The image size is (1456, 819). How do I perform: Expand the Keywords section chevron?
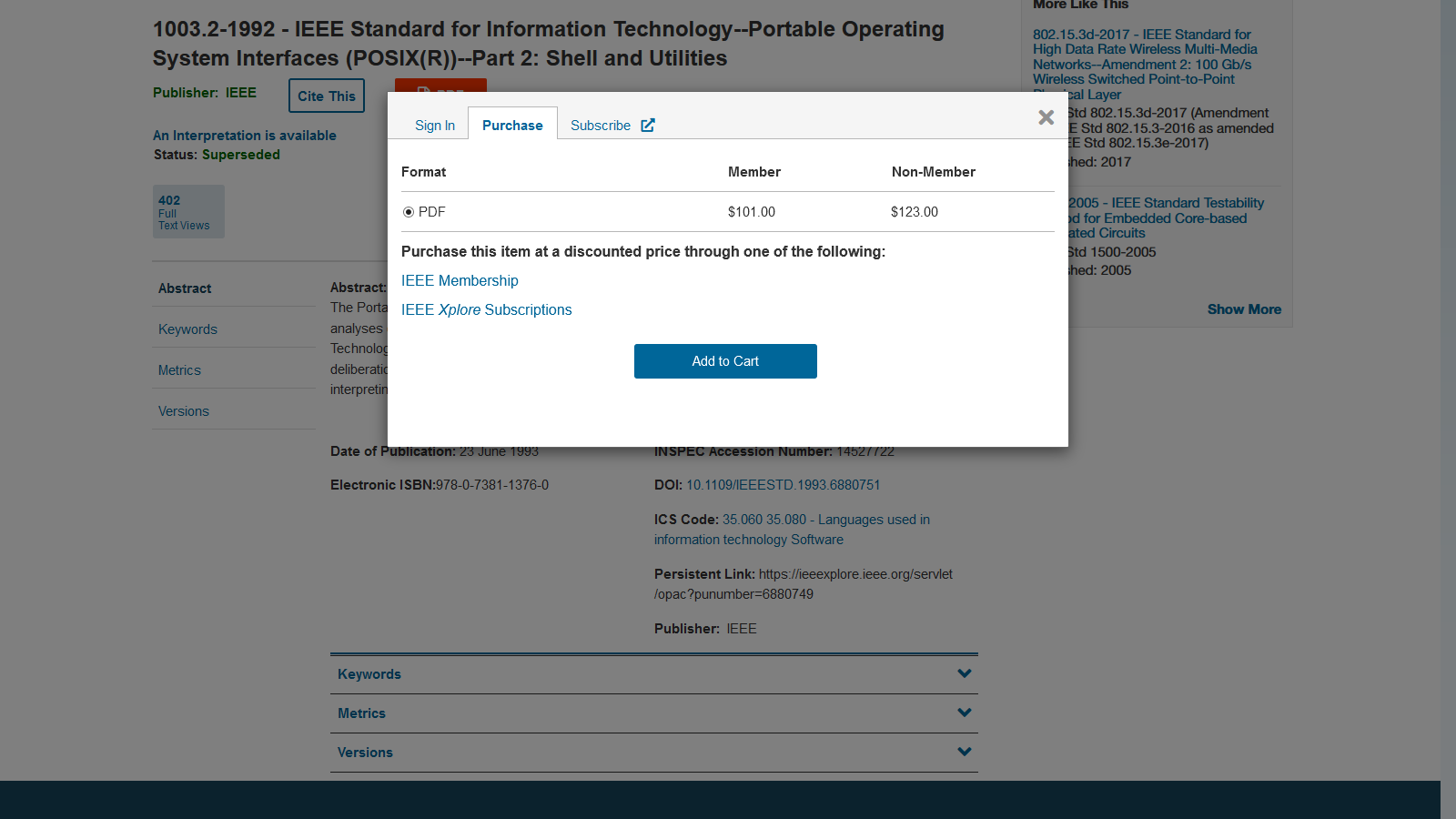tap(964, 674)
